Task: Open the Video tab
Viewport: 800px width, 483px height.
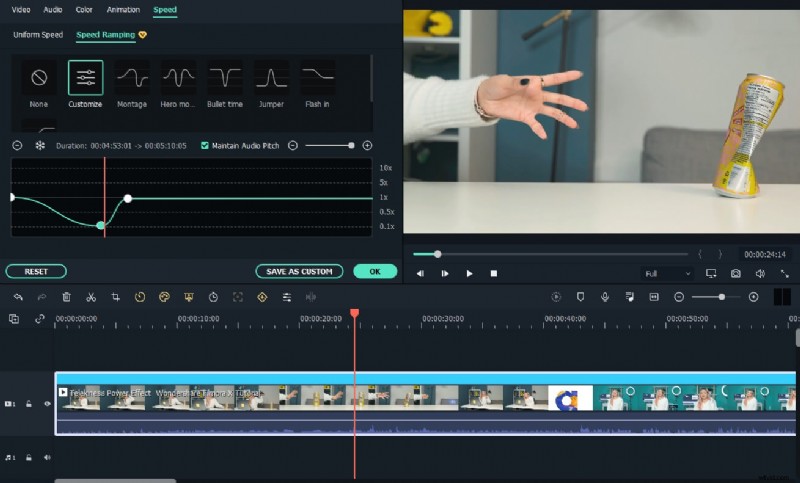Action: tap(21, 10)
